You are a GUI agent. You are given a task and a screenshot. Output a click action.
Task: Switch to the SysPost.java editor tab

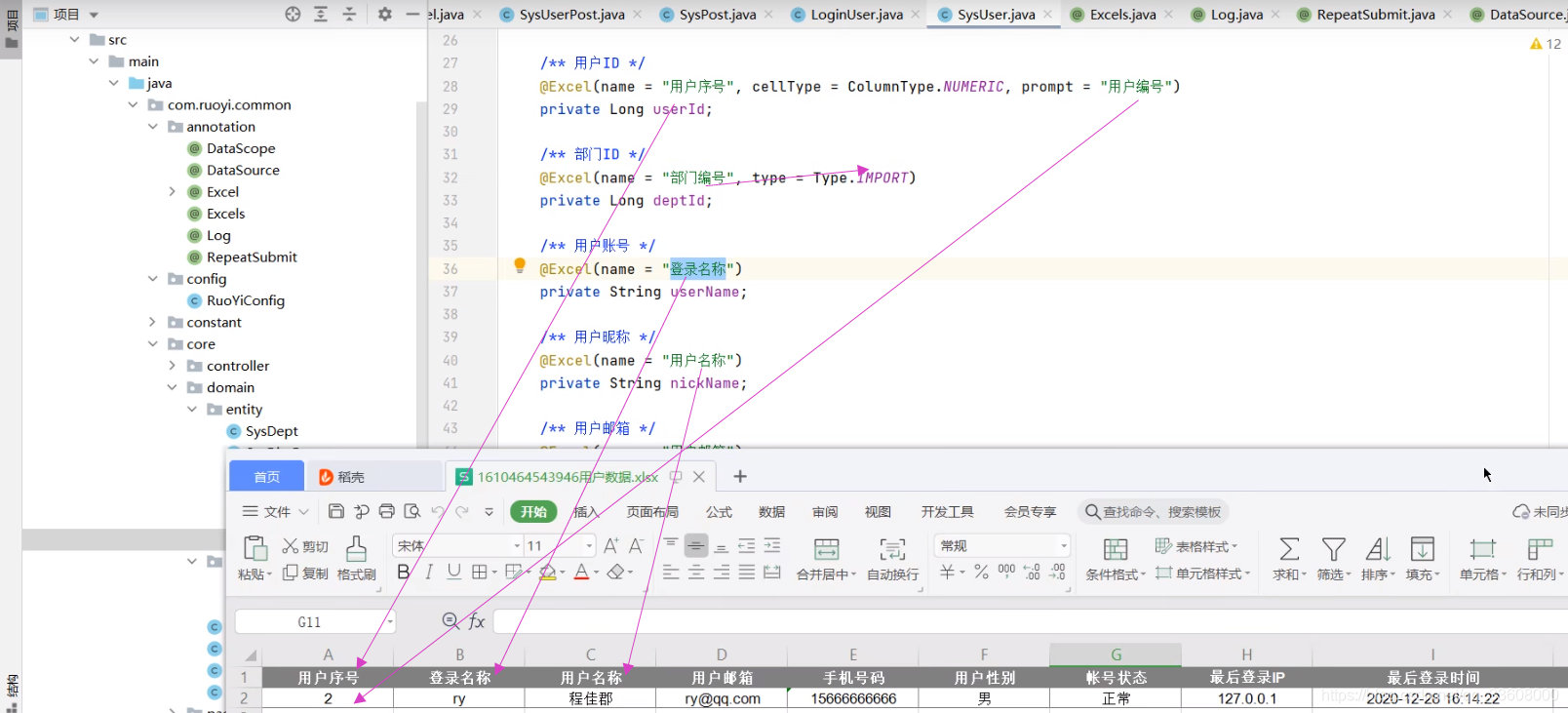(x=717, y=14)
